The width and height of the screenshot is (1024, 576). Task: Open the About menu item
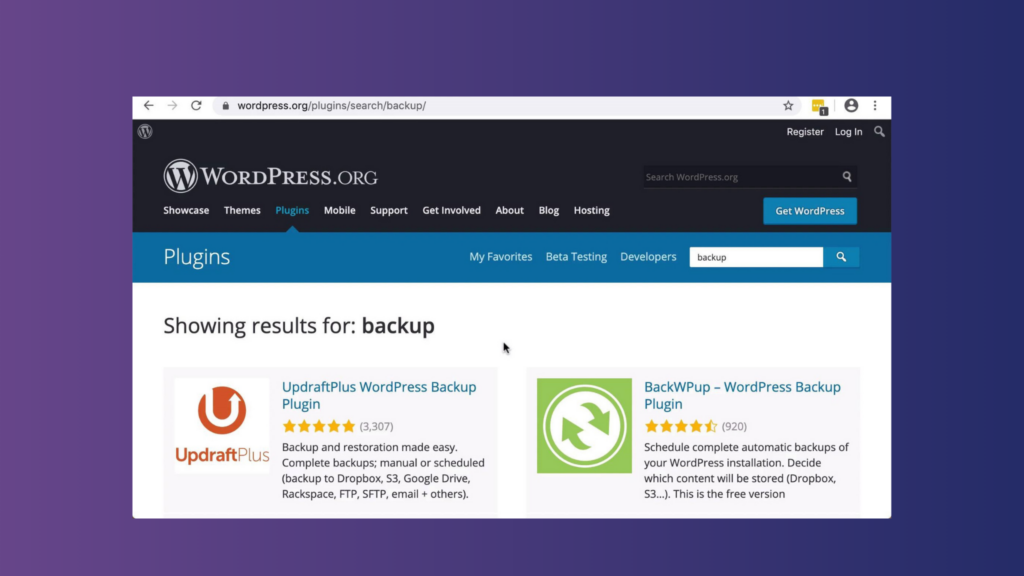(509, 210)
